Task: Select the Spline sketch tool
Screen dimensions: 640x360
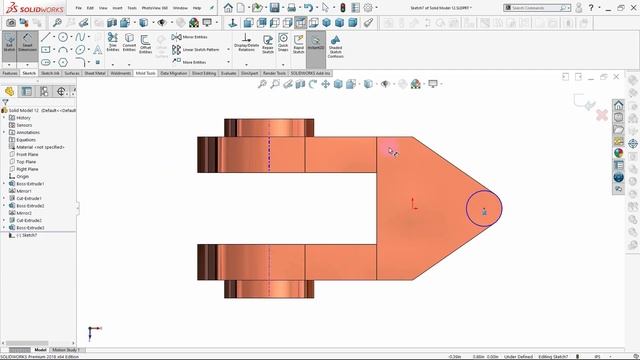Action: pos(80,37)
